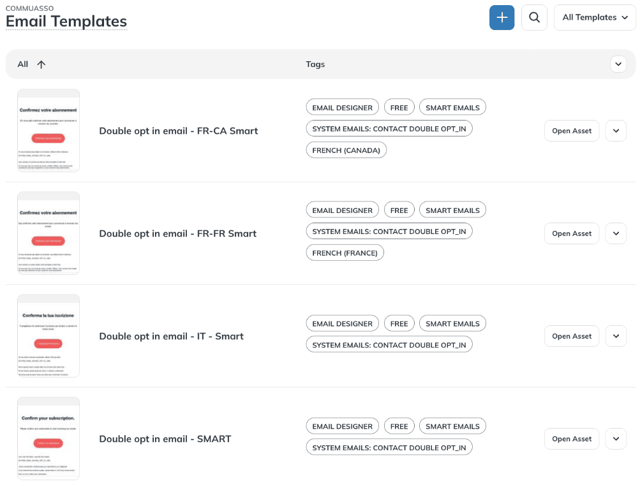The height and width of the screenshot is (486, 640).
Task: Click EMAIL DESIGNER tag in FR-FR row
Action: click(342, 211)
